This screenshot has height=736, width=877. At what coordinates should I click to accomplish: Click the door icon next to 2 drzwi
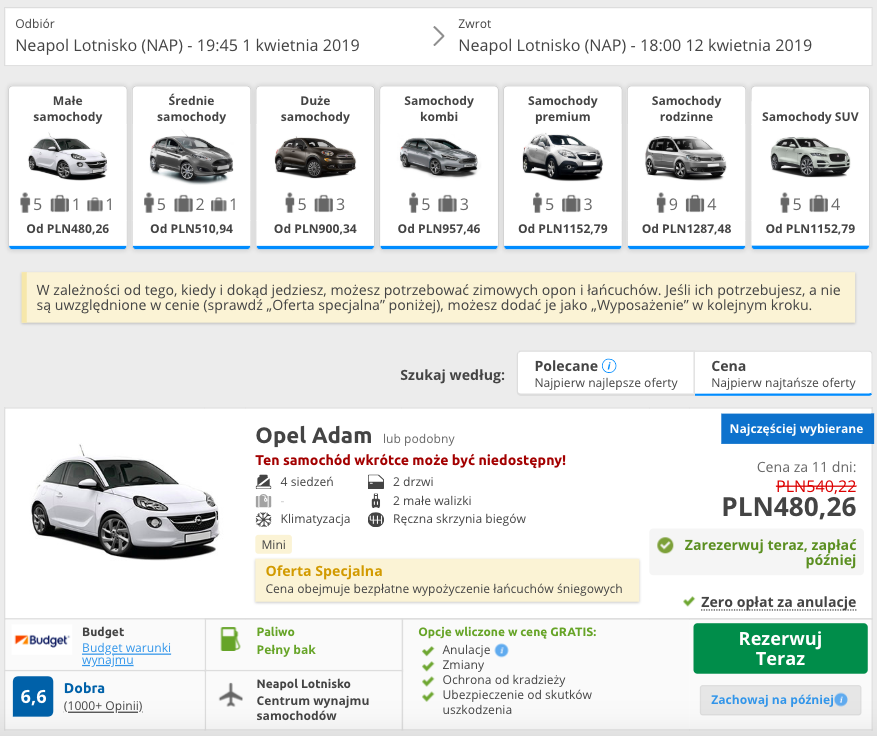coord(375,480)
